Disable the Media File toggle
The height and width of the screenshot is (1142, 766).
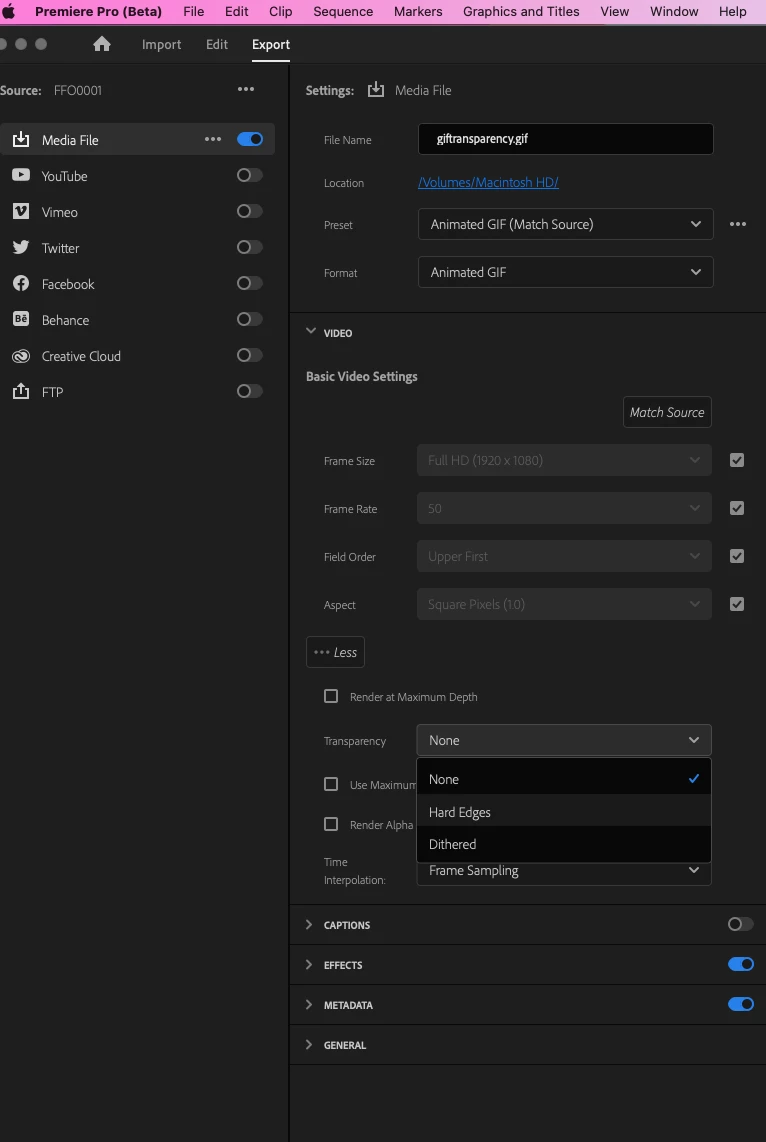point(250,139)
